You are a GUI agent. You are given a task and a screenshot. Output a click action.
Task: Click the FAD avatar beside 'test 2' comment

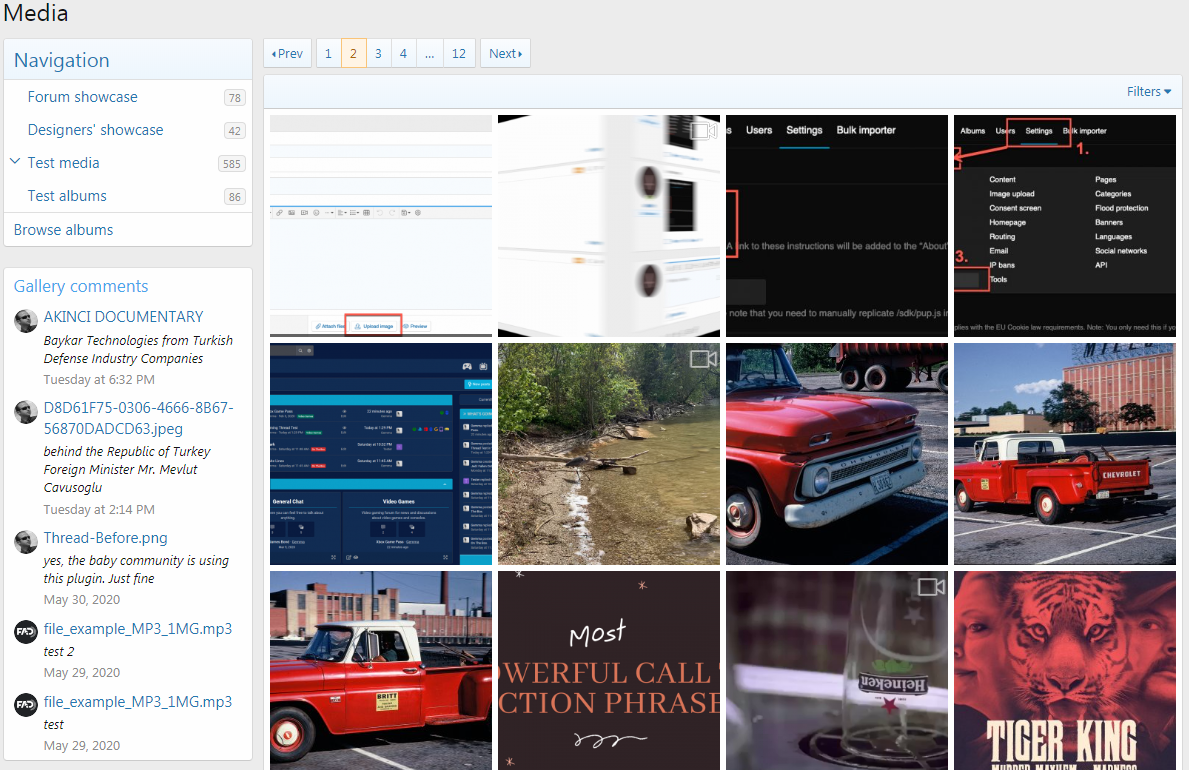coord(26,632)
